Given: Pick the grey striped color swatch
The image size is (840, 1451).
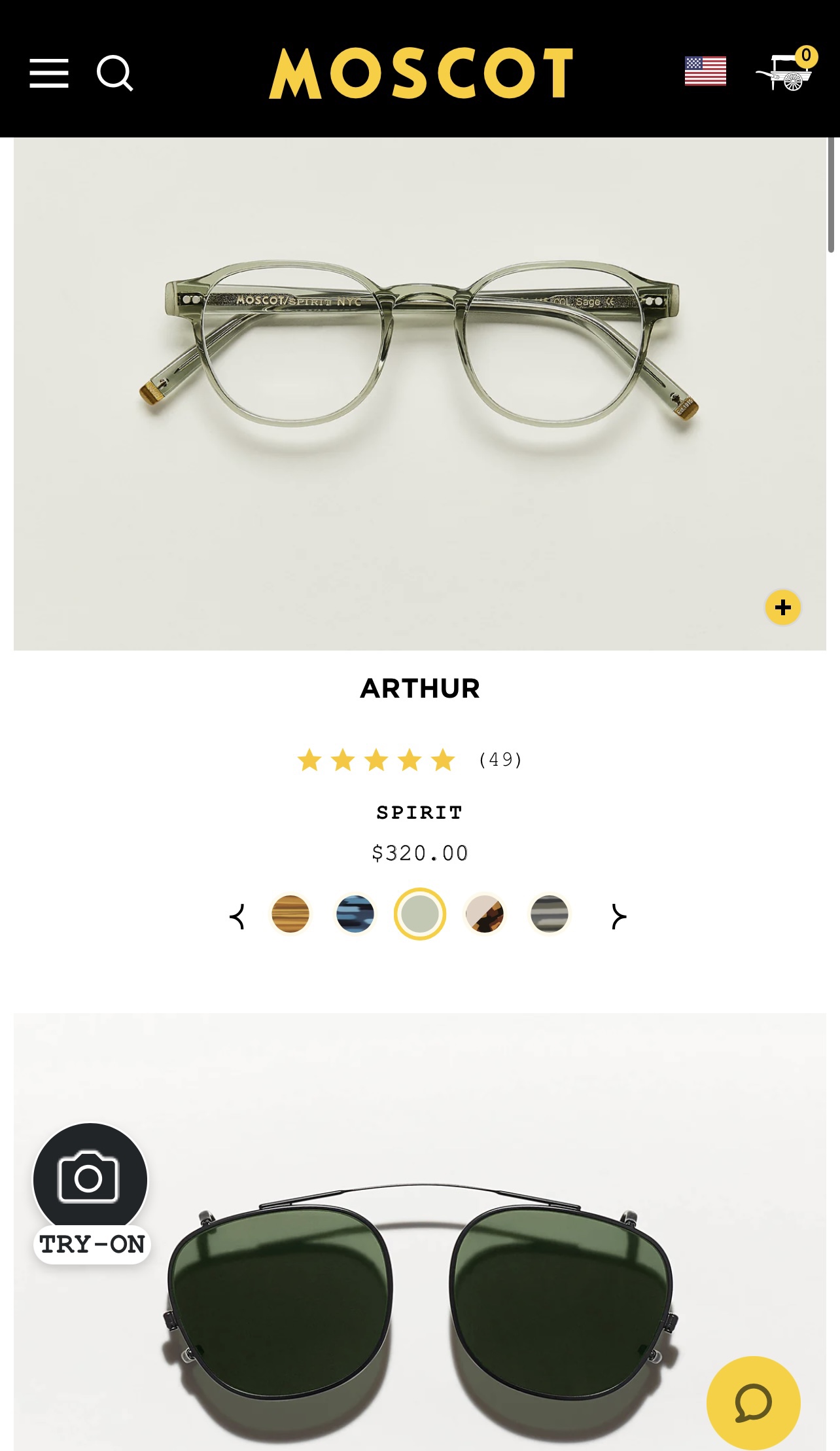Looking at the screenshot, I should (550, 914).
